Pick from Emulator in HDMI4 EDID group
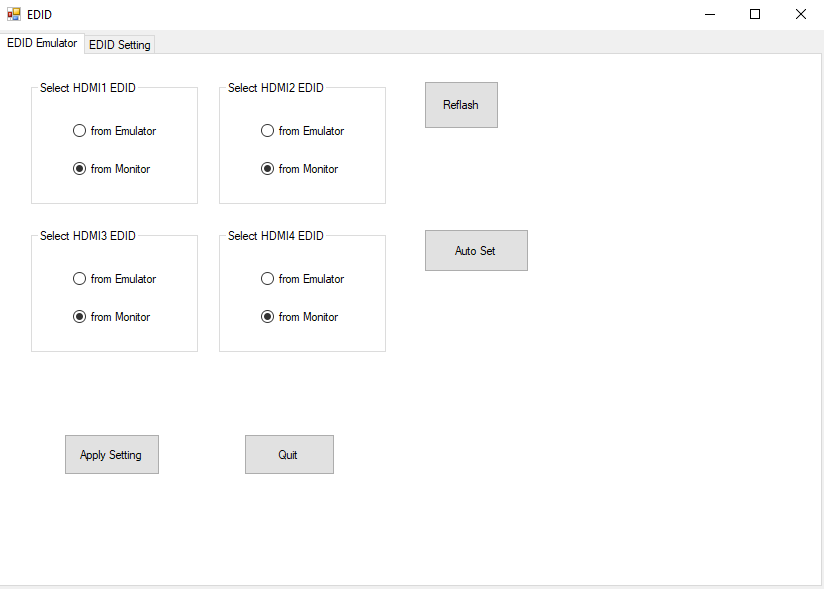 tap(267, 279)
